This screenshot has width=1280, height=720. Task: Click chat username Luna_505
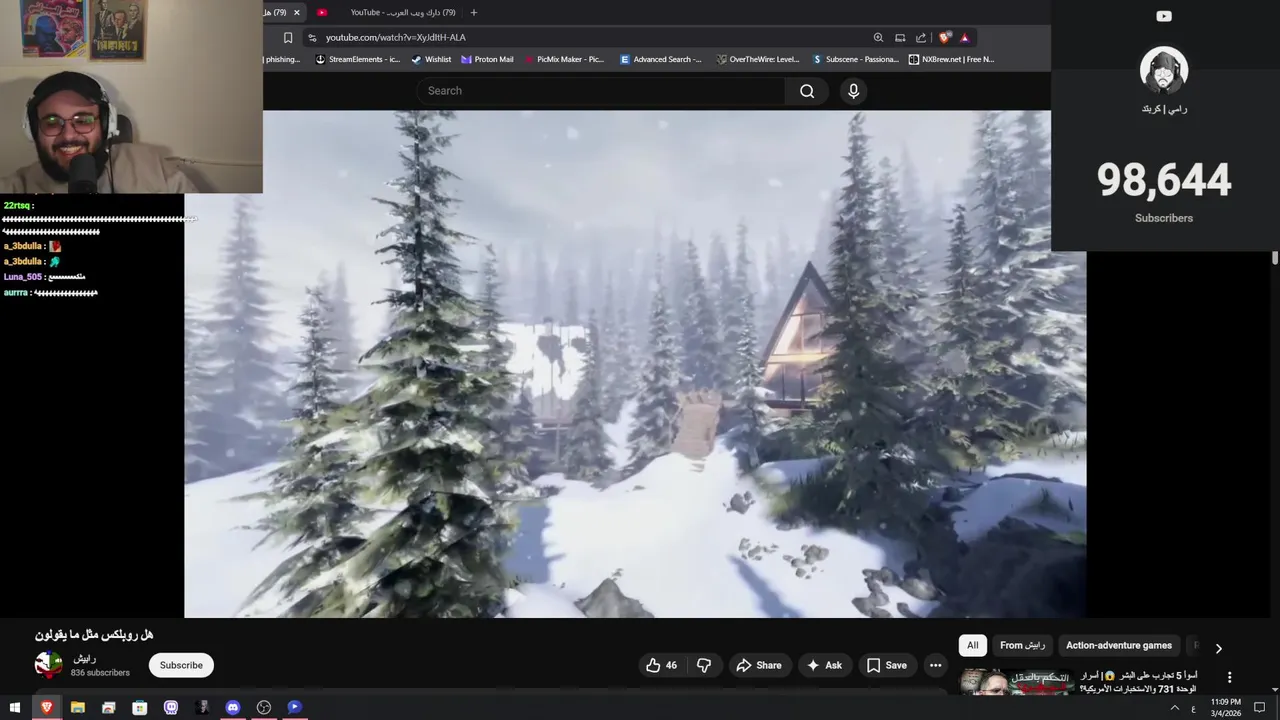(x=22, y=277)
